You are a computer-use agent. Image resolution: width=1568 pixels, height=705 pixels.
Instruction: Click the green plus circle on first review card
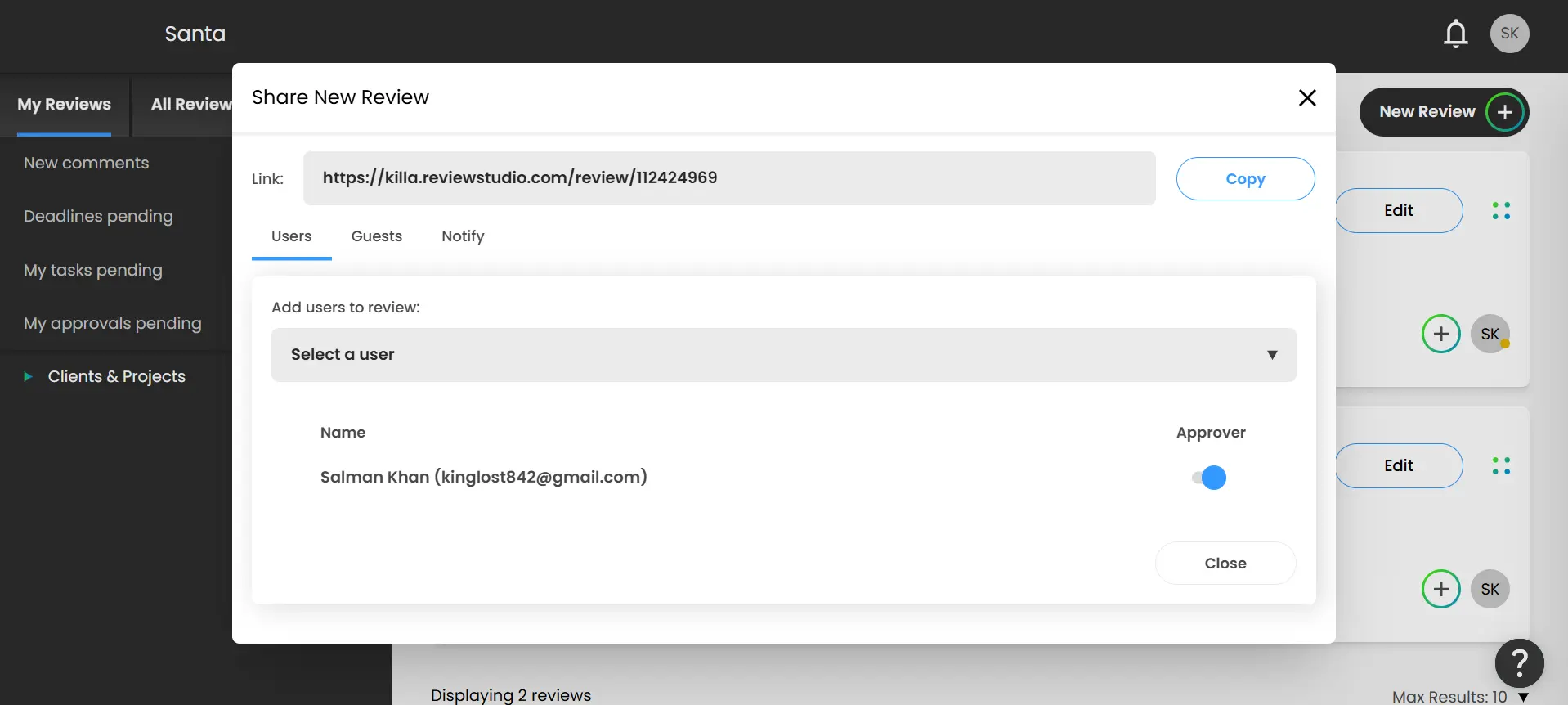pyautogui.click(x=1440, y=334)
